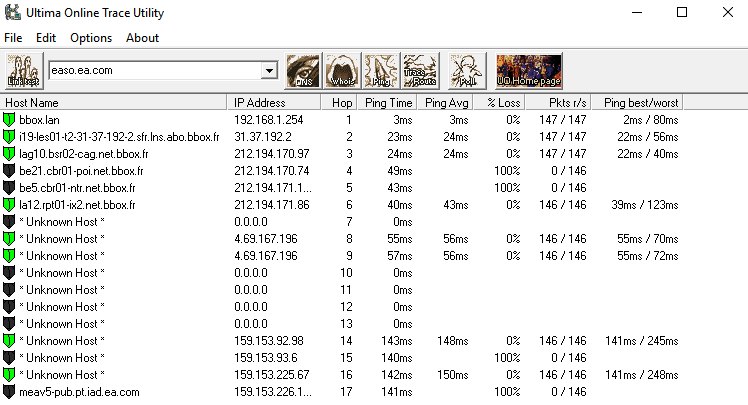Click IP 4.69.167.196 on hop 8
Viewport: 748px width, 405px height.
pos(266,239)
